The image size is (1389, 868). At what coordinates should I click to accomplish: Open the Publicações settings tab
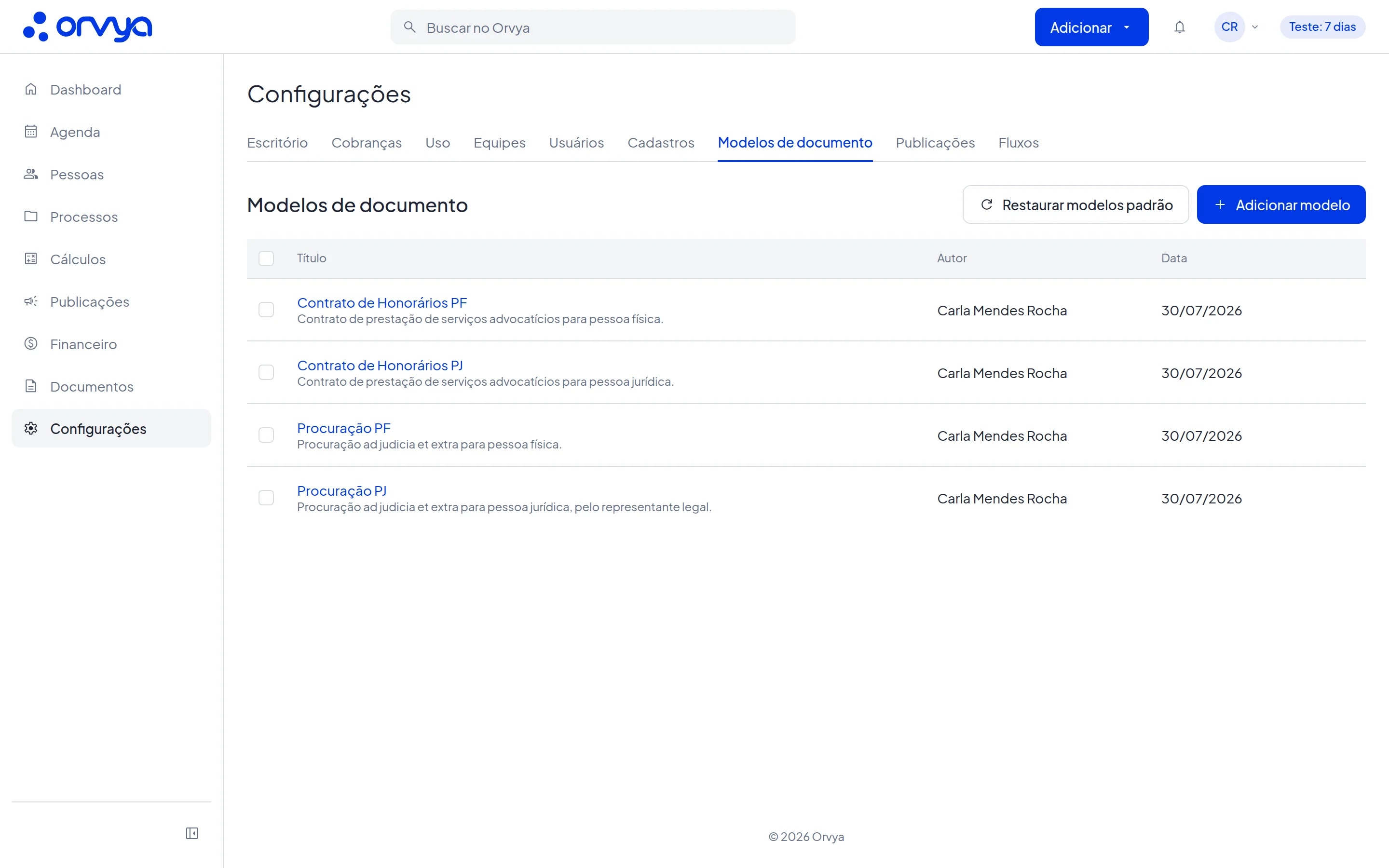(935, 142)
